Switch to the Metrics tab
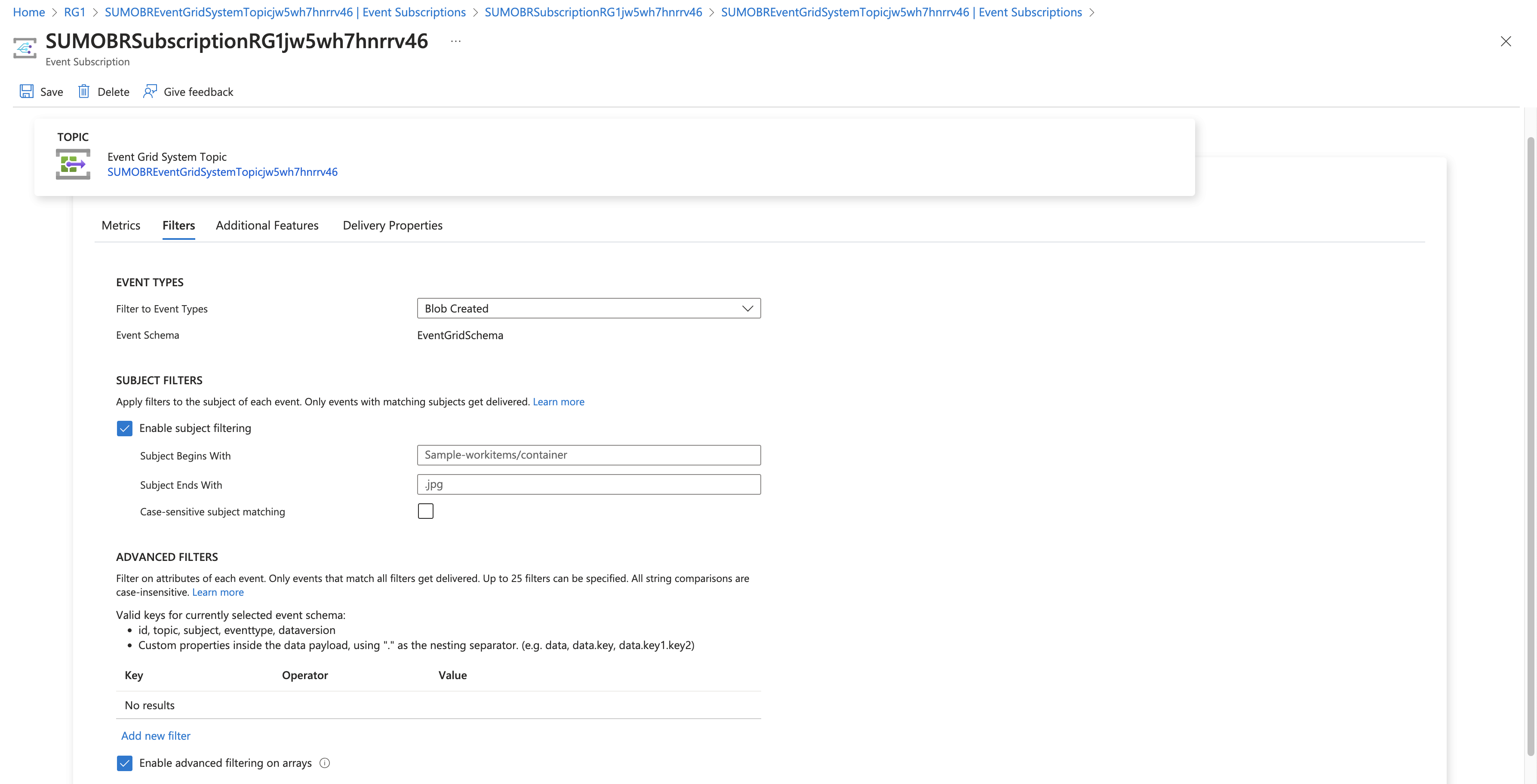The image size is (1537, 784). click(120, 225)
